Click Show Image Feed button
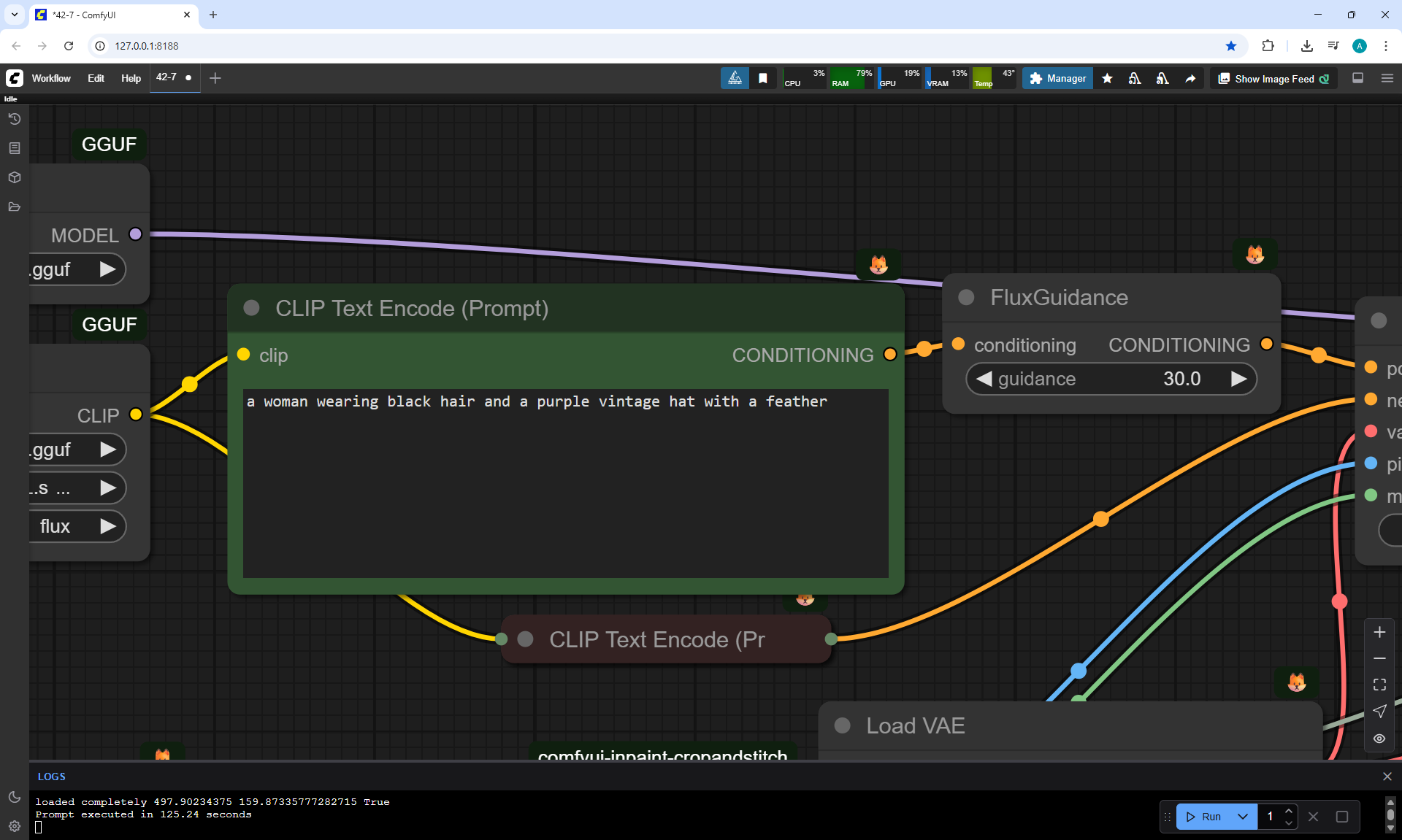The height and width of the screenshot is (840, 1402). pyautogui.click(x=1273, y=79)
